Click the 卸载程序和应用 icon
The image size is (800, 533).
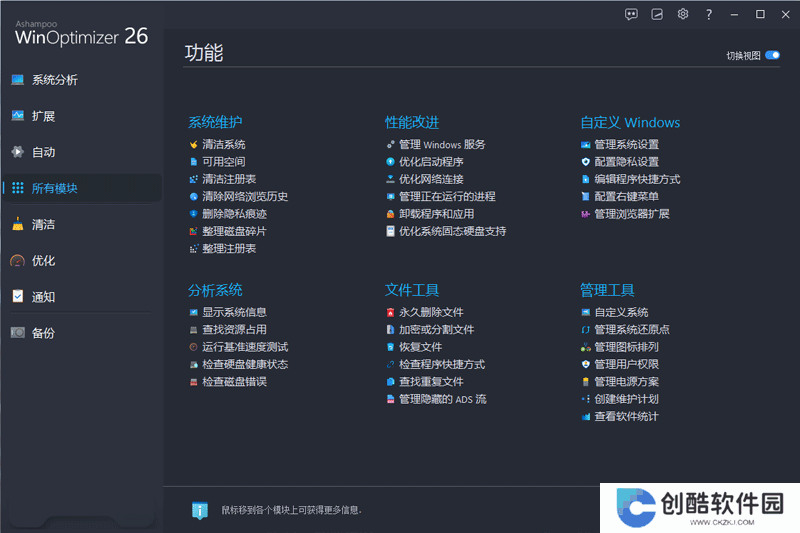point(390,214)
